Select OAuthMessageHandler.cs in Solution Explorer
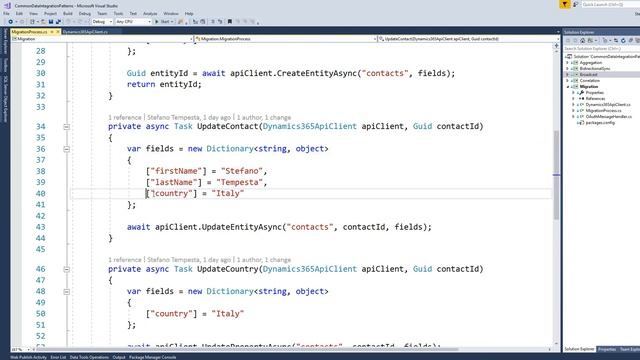 pyautogui.click(x=609, y=117)
